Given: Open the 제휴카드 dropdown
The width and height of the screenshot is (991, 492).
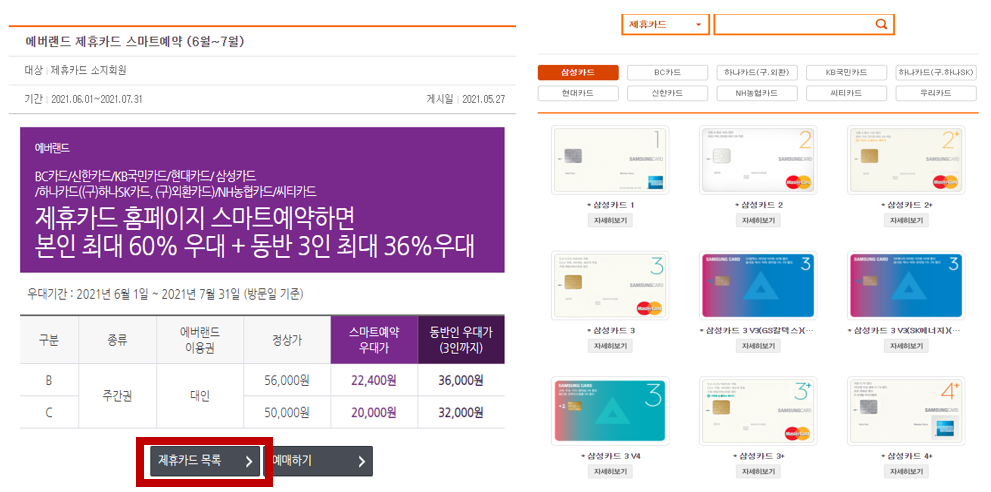Looking at the screenshot, I should click(666, 25).
